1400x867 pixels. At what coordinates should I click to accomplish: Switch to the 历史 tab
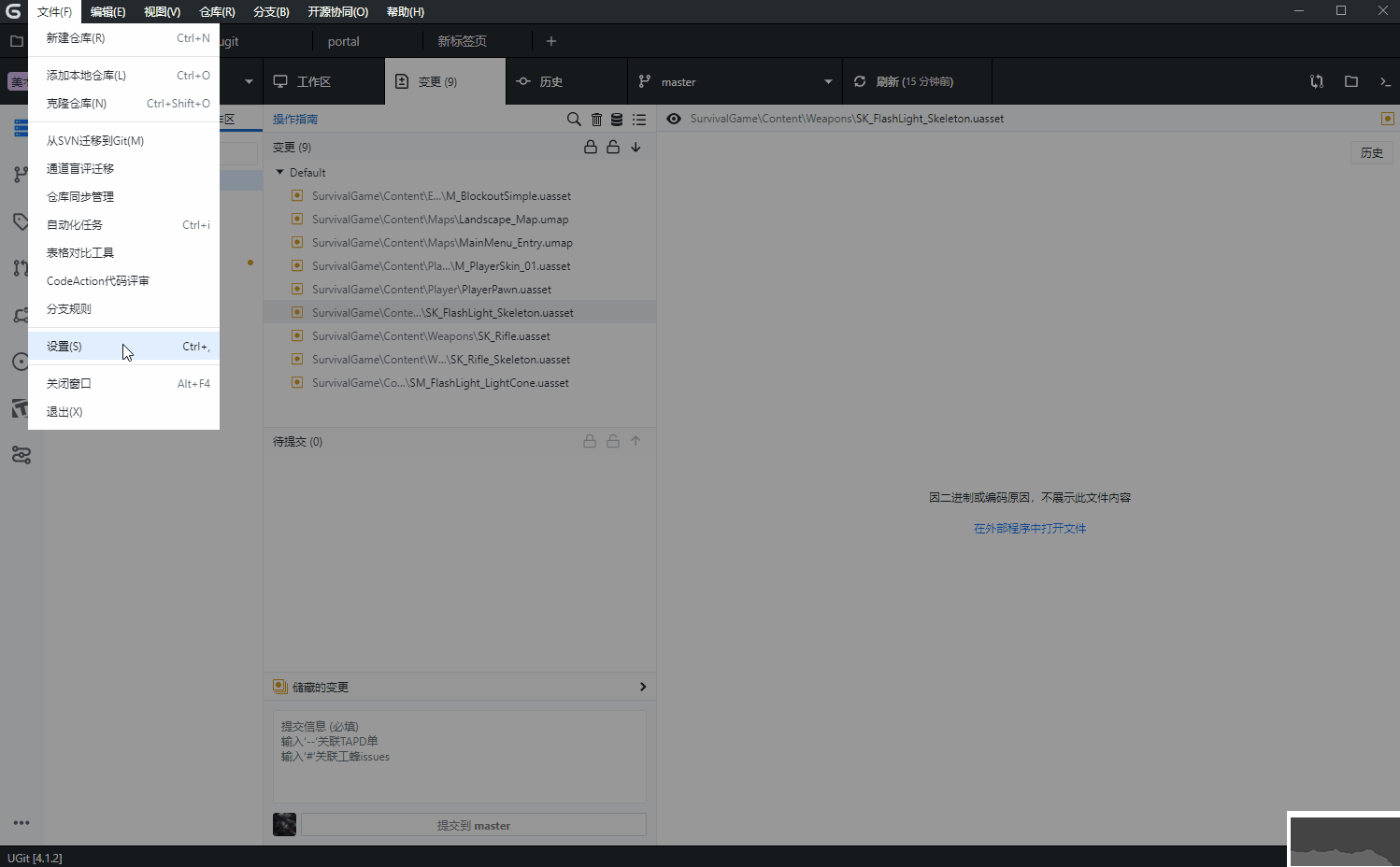[x=550, y=82]
